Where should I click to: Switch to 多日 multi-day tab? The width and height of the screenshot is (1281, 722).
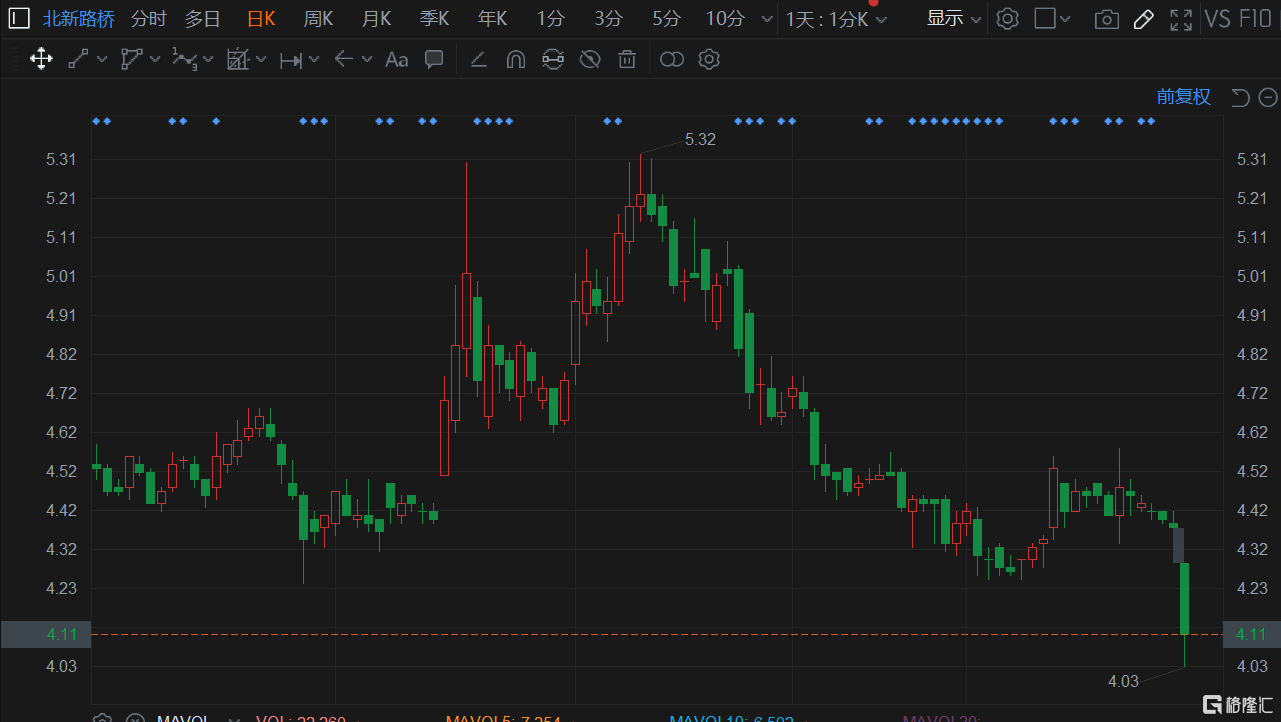click(x=203, y=18)
